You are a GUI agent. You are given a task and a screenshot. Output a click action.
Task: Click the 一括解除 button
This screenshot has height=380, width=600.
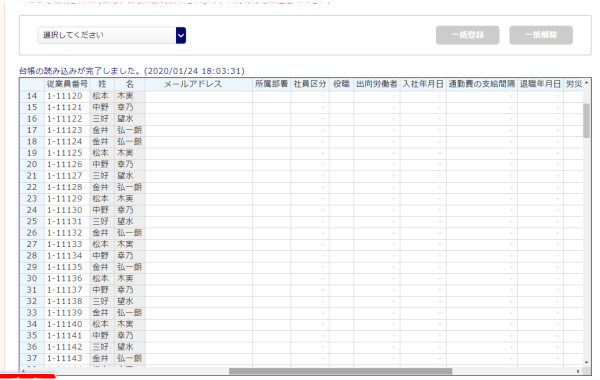click(x=541, y=35)
